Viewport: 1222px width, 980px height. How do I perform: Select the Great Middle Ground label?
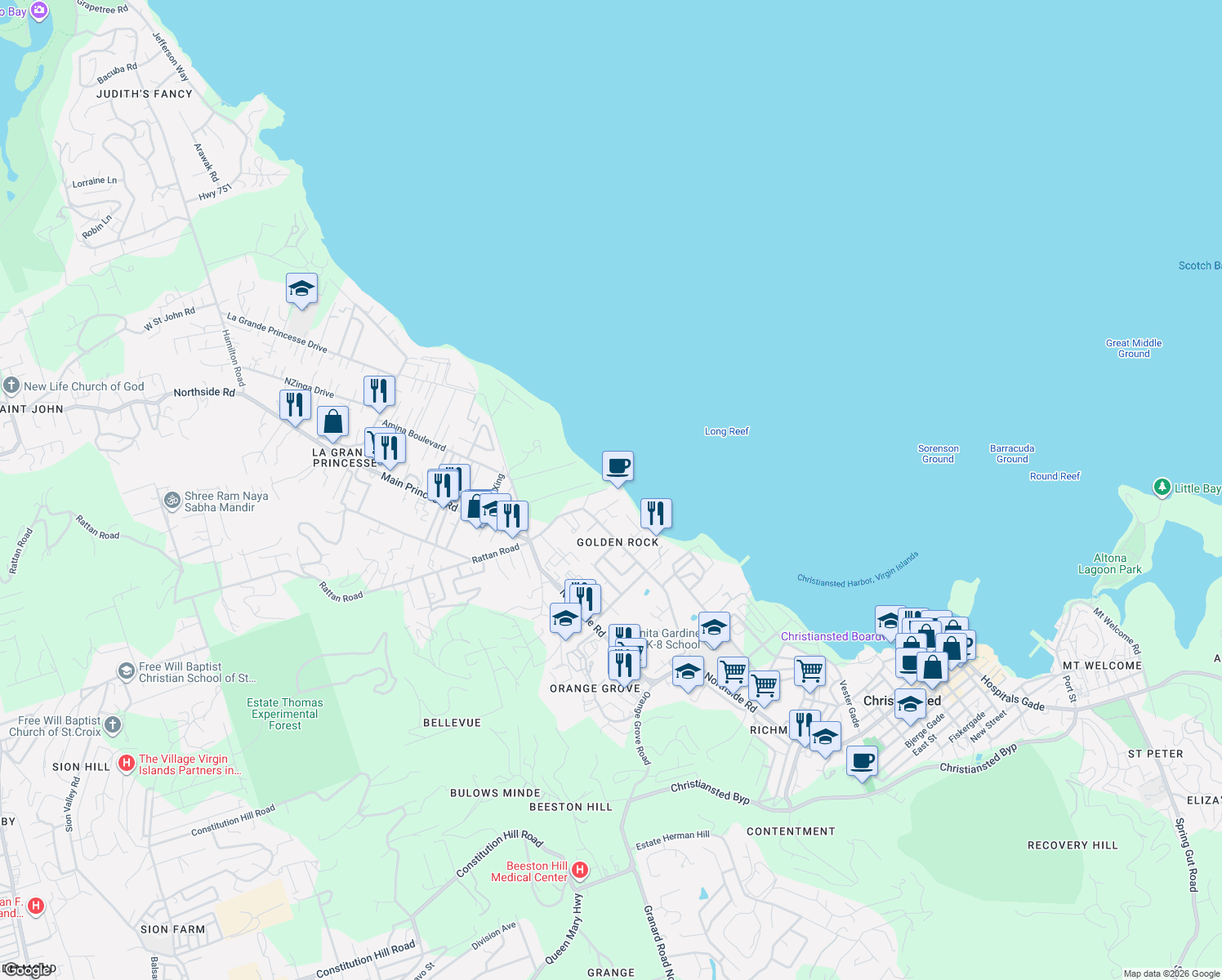coord(1134,349)
